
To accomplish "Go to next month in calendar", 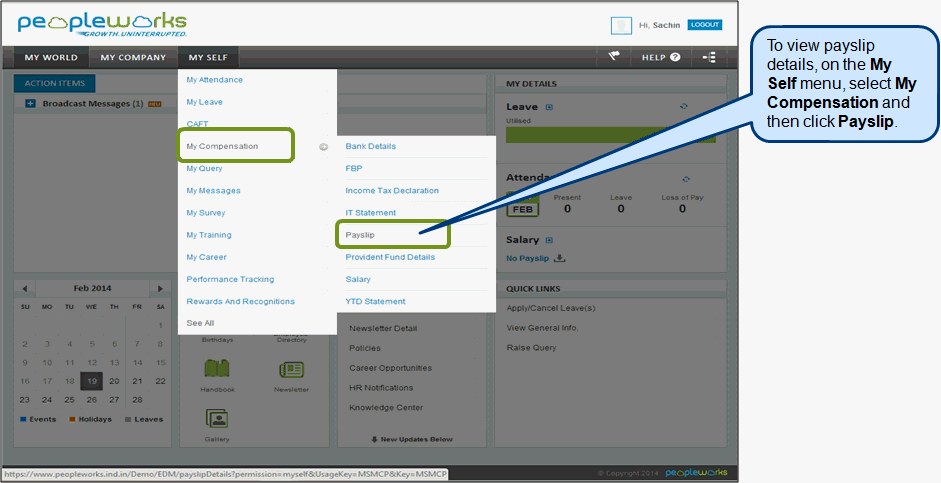I will point(160,289).
